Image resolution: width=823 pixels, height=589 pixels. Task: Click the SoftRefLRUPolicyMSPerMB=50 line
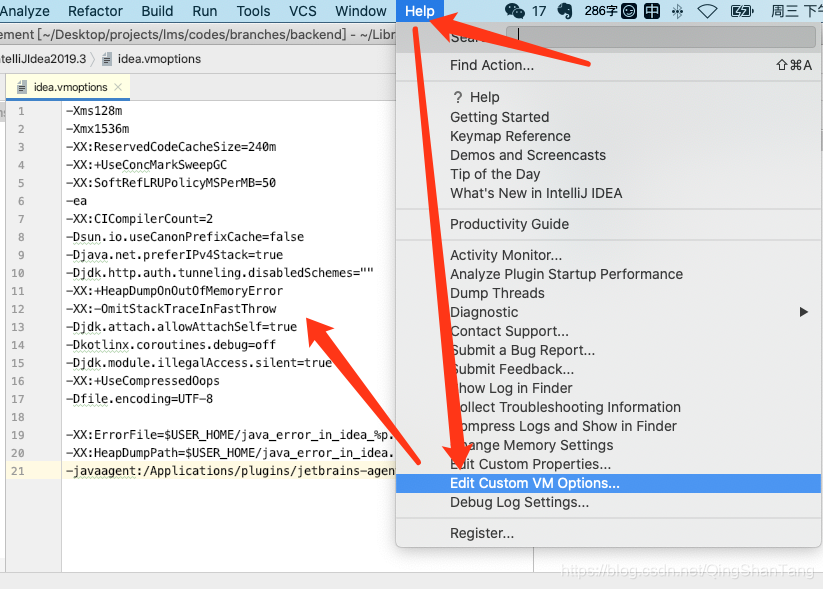[x=171, y=183]
